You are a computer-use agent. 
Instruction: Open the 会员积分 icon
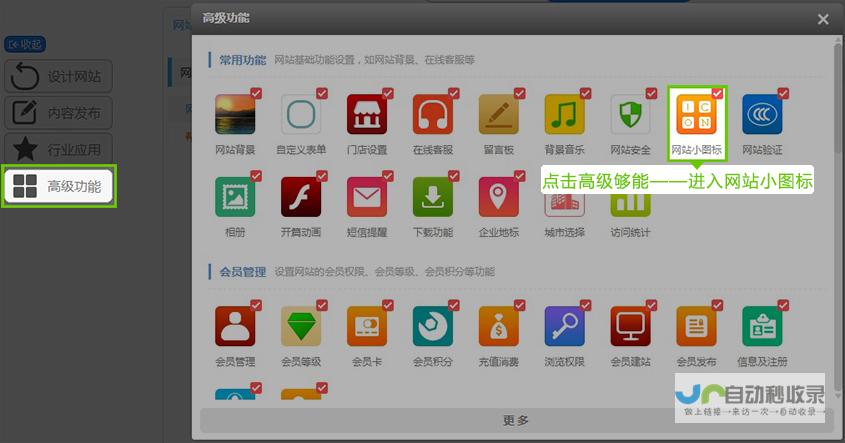pos(433,326)
